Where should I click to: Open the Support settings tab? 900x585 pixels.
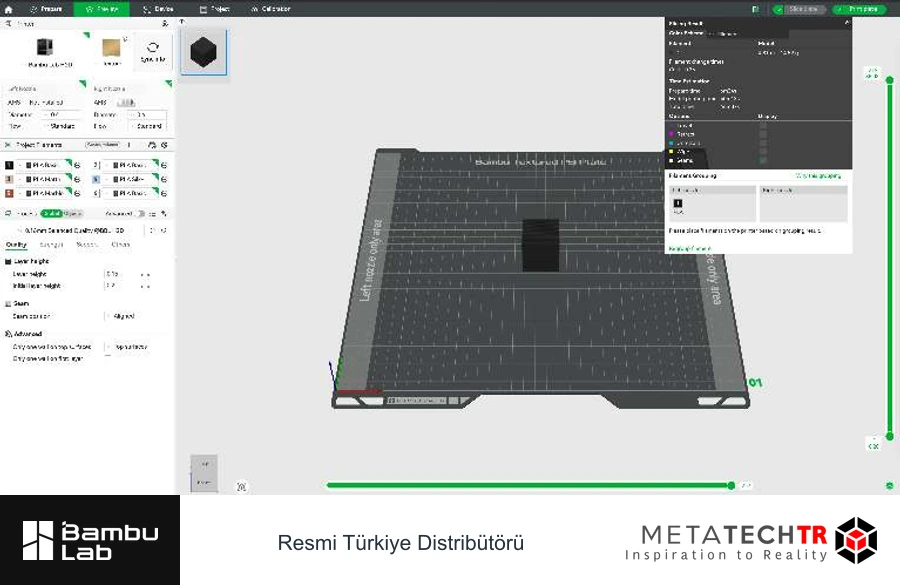[x=87, y=245]
